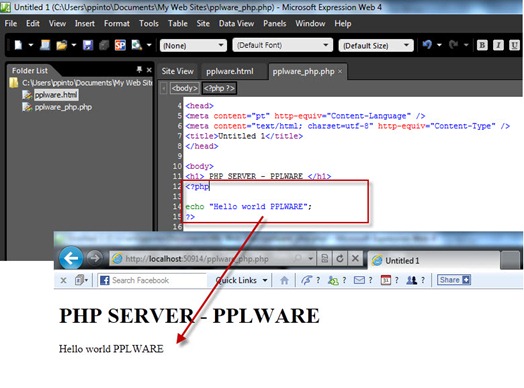This screenshot has width=524, height=388.
Task: Open the Data View menu
Action: (236, 23)
